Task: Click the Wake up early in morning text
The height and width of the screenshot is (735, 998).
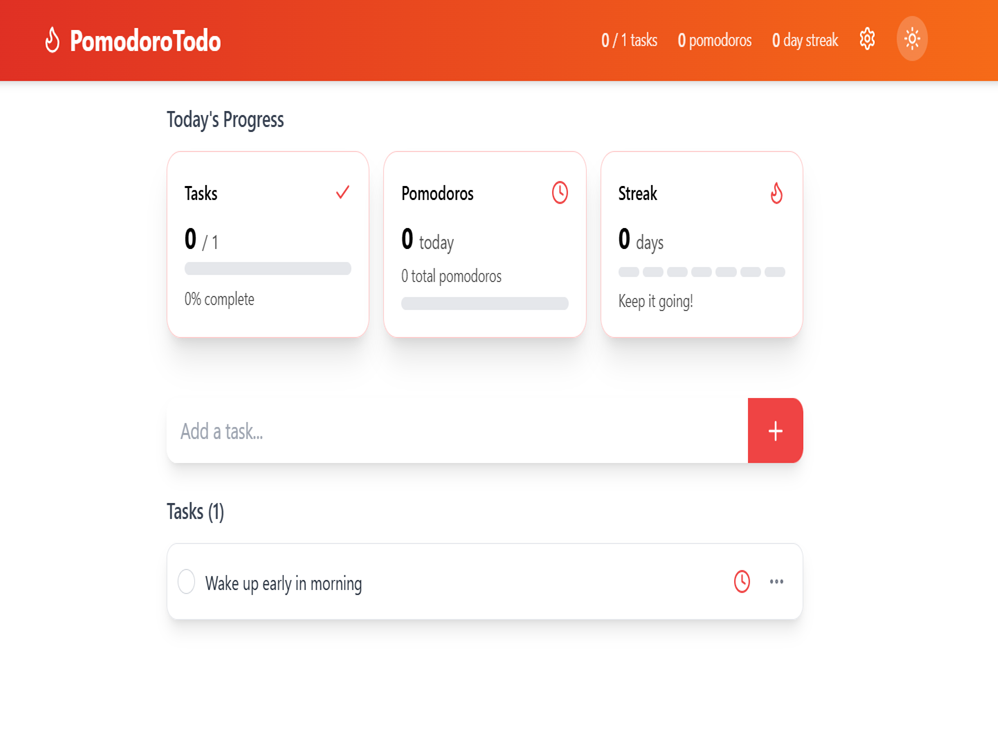Action: (283, 583)
